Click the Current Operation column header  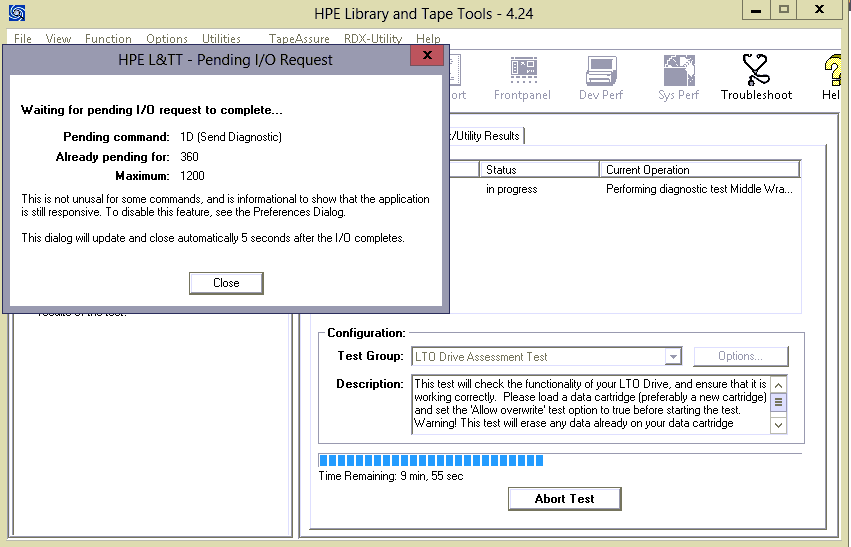coord(700,170)
